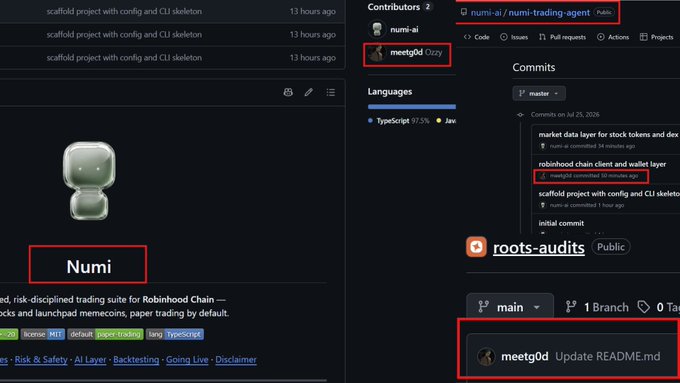This screenshot has height=383, width=680.
Task: Click meetg0d author name beside Update README.md
Action: click(525, 357)
